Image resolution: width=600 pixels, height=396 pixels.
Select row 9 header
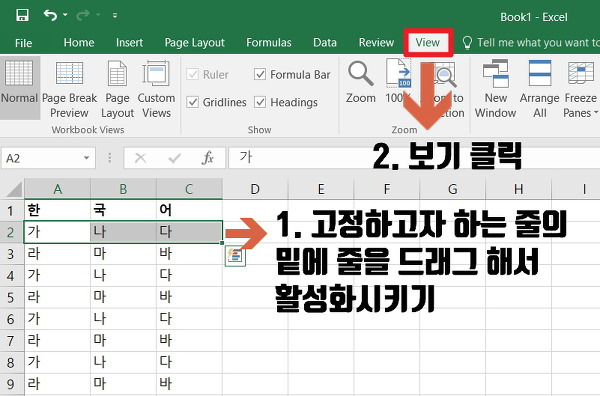(x=11, y=384)
